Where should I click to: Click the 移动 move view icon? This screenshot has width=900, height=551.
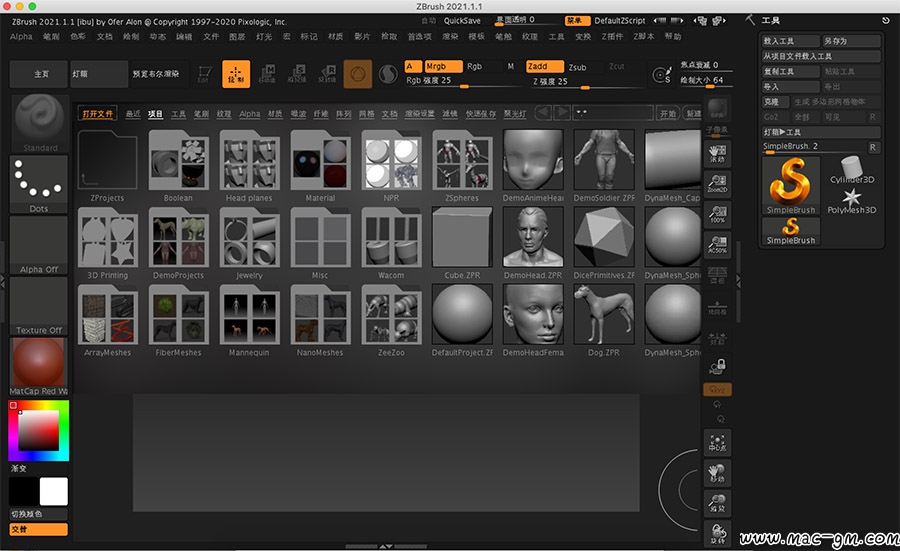[717, 473]
